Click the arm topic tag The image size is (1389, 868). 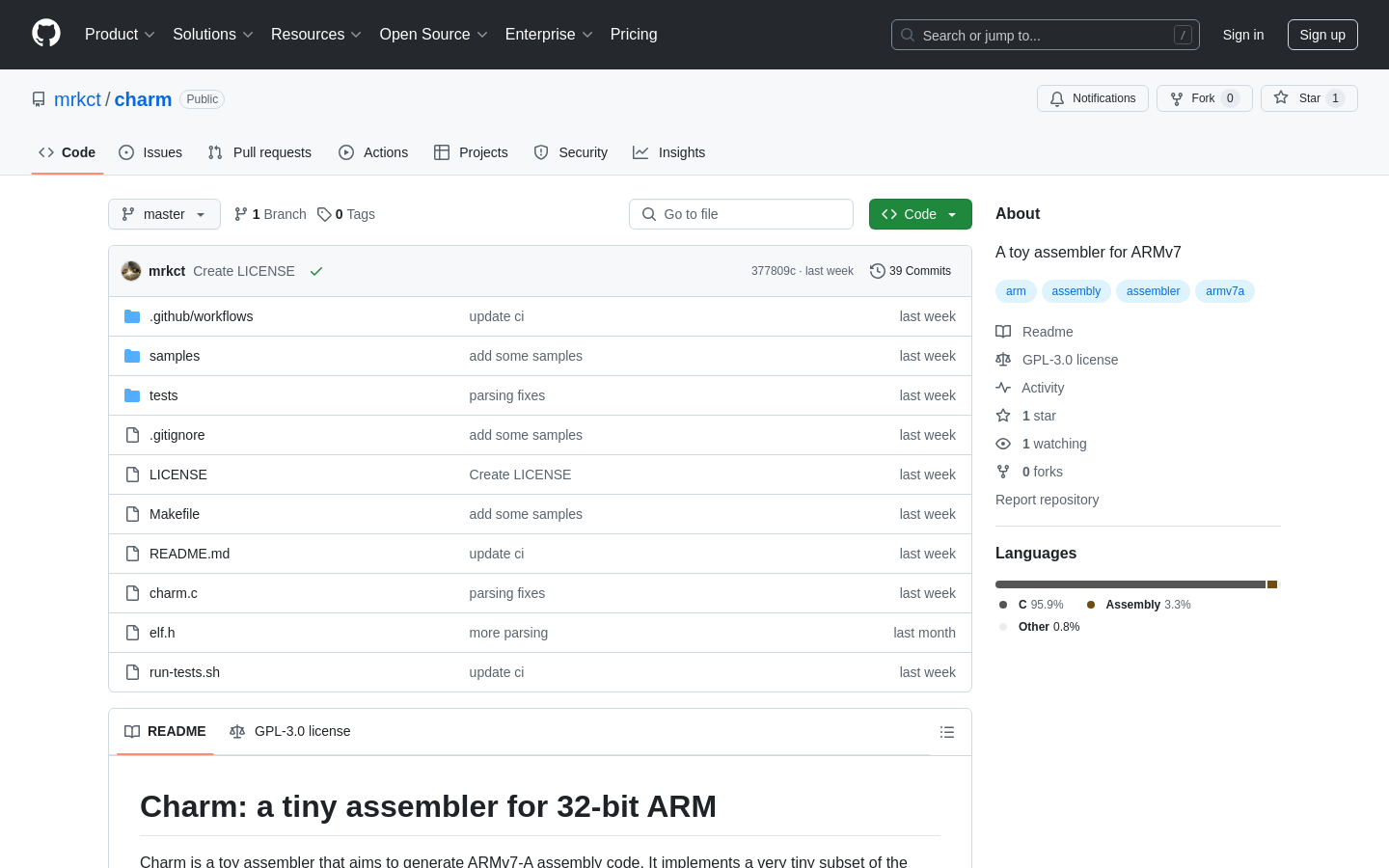[x=1016, y=291]
